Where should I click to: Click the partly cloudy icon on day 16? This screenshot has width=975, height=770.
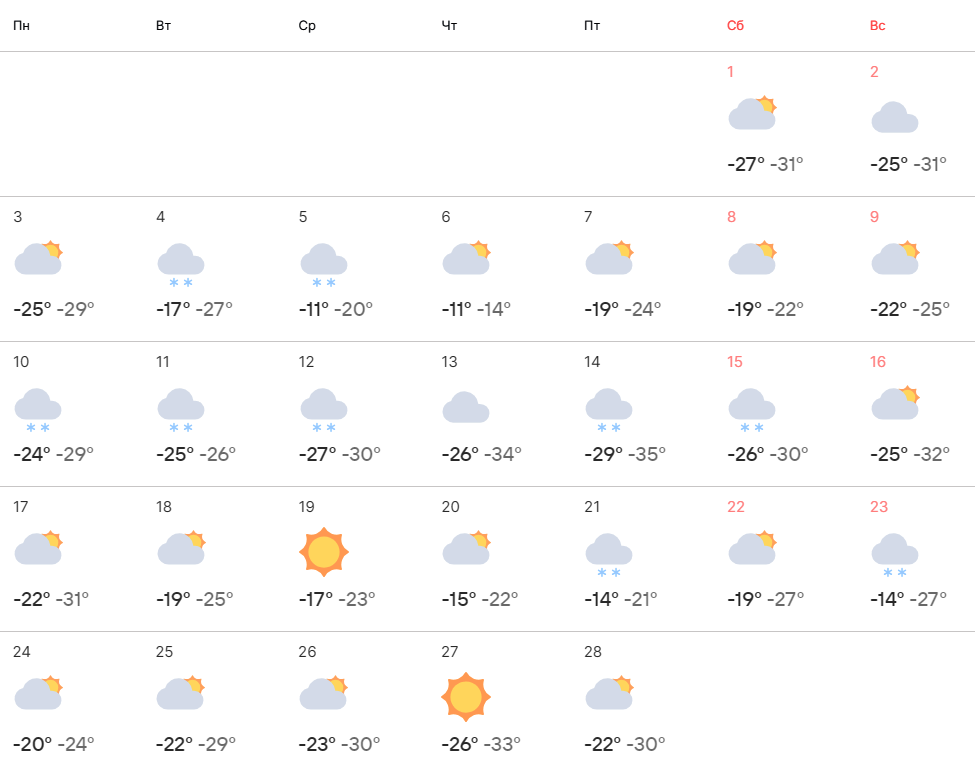(x=895, y=403)
